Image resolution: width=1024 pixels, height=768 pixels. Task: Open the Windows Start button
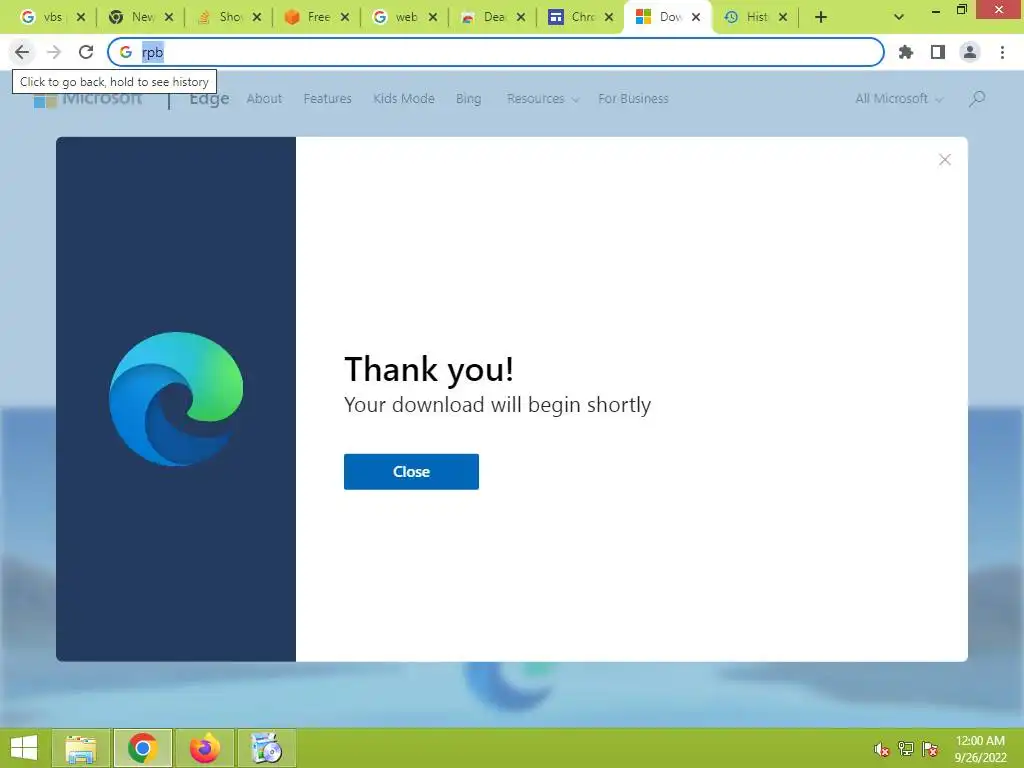(24, 748)
